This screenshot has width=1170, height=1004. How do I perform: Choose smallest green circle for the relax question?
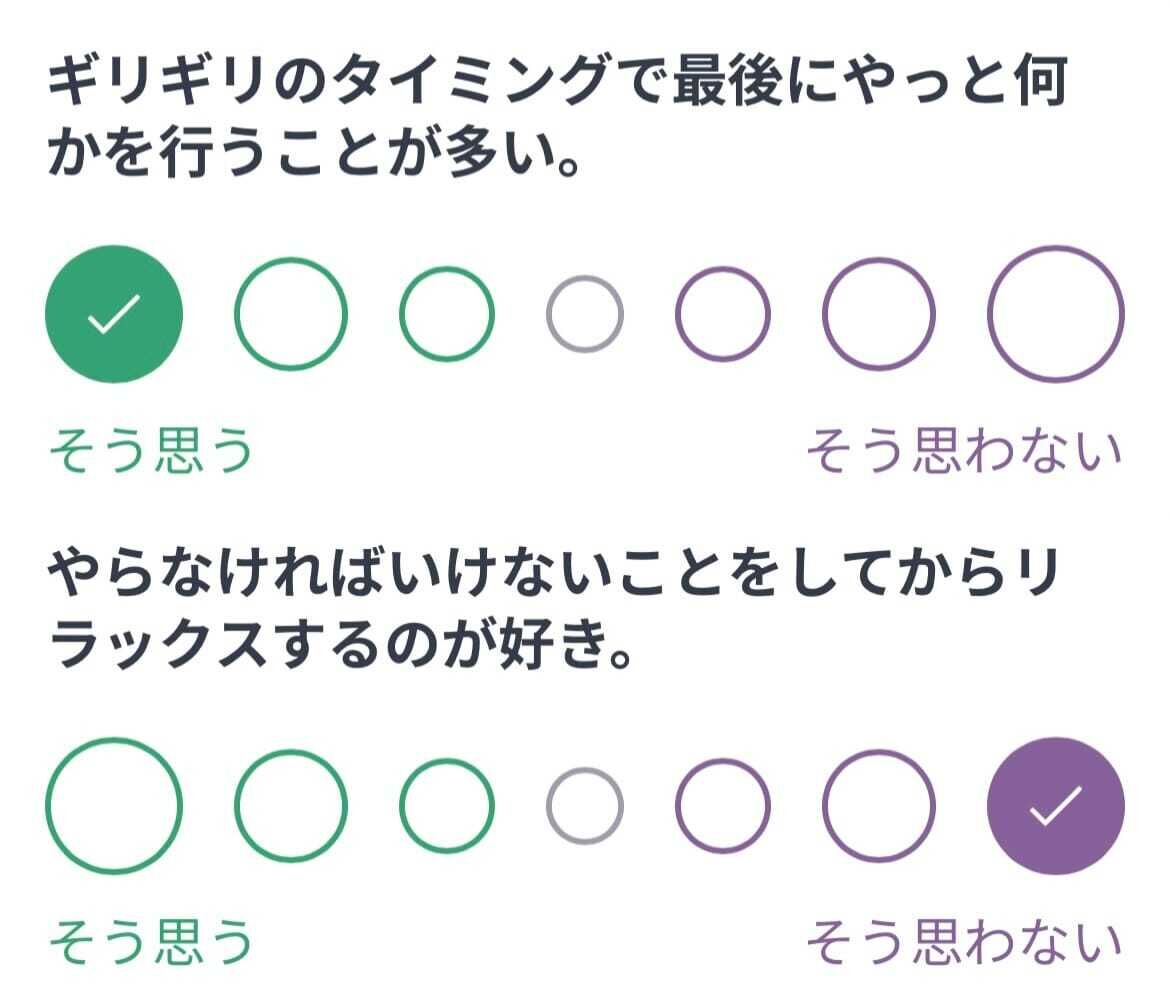pyautogui.click(x=447, y=805)
